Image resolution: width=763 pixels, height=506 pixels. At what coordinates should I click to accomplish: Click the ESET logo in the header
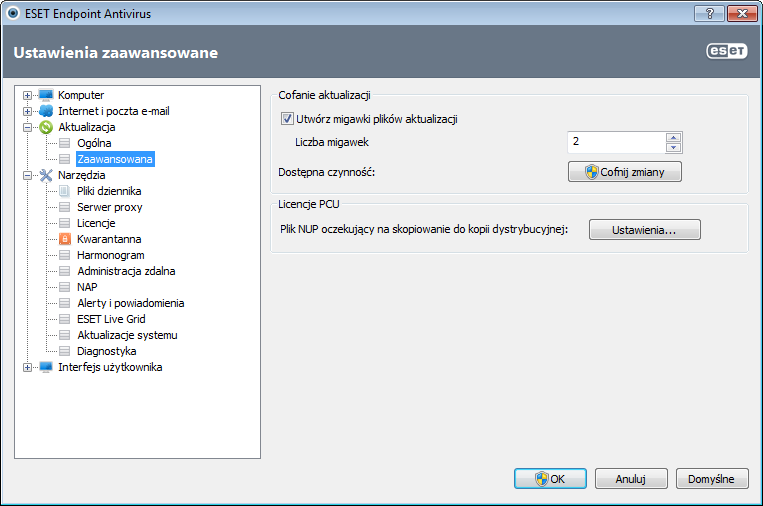[727, 51]
